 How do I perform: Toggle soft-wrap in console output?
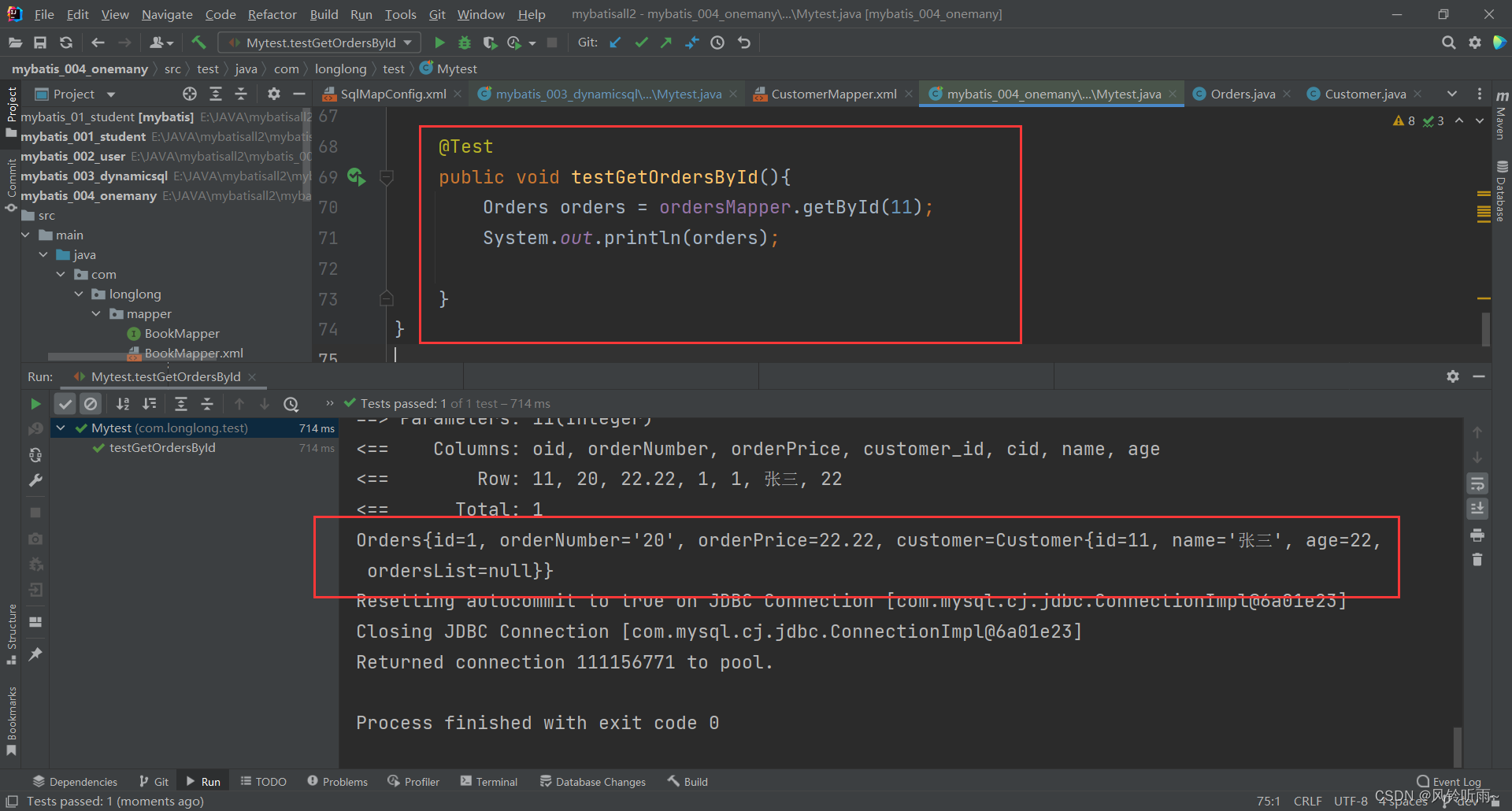click(1477, 483)
